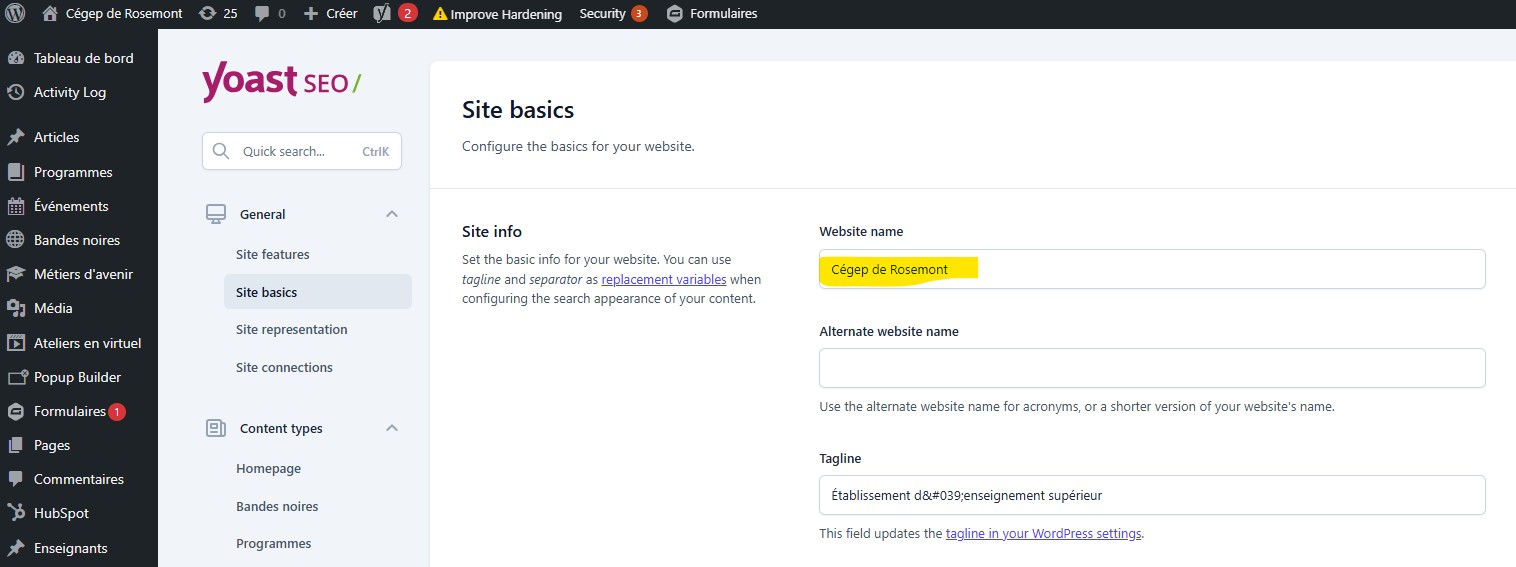The width and height of the screenshot is (1516, 567).
Task: Click the WordPress logo icon
Action: pos(15,14)
